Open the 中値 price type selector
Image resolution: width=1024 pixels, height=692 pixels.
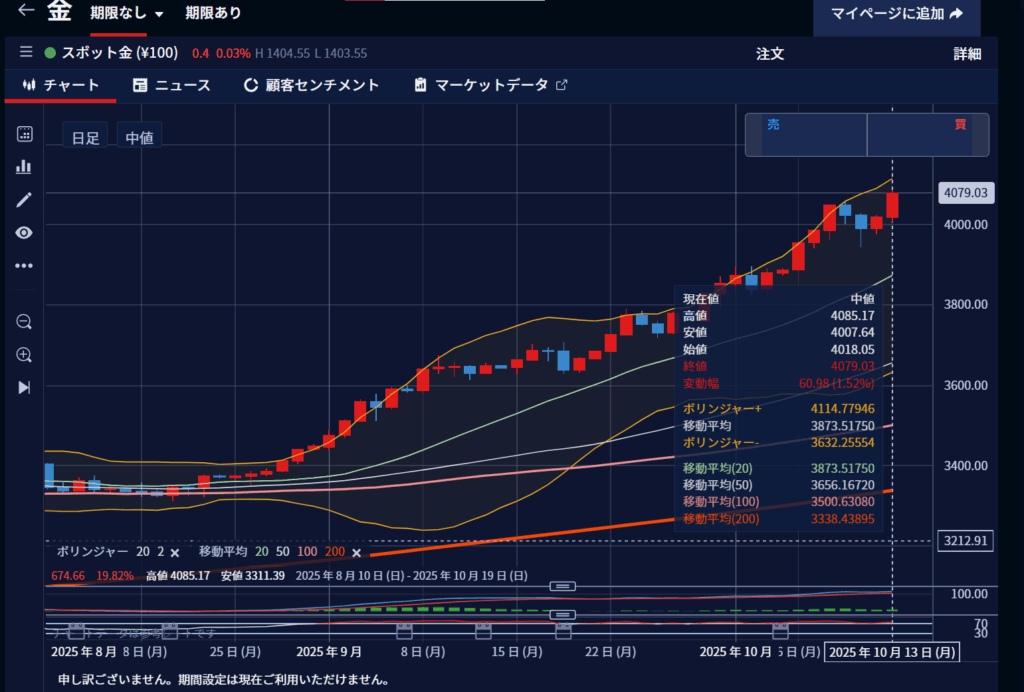coord(139,138)
